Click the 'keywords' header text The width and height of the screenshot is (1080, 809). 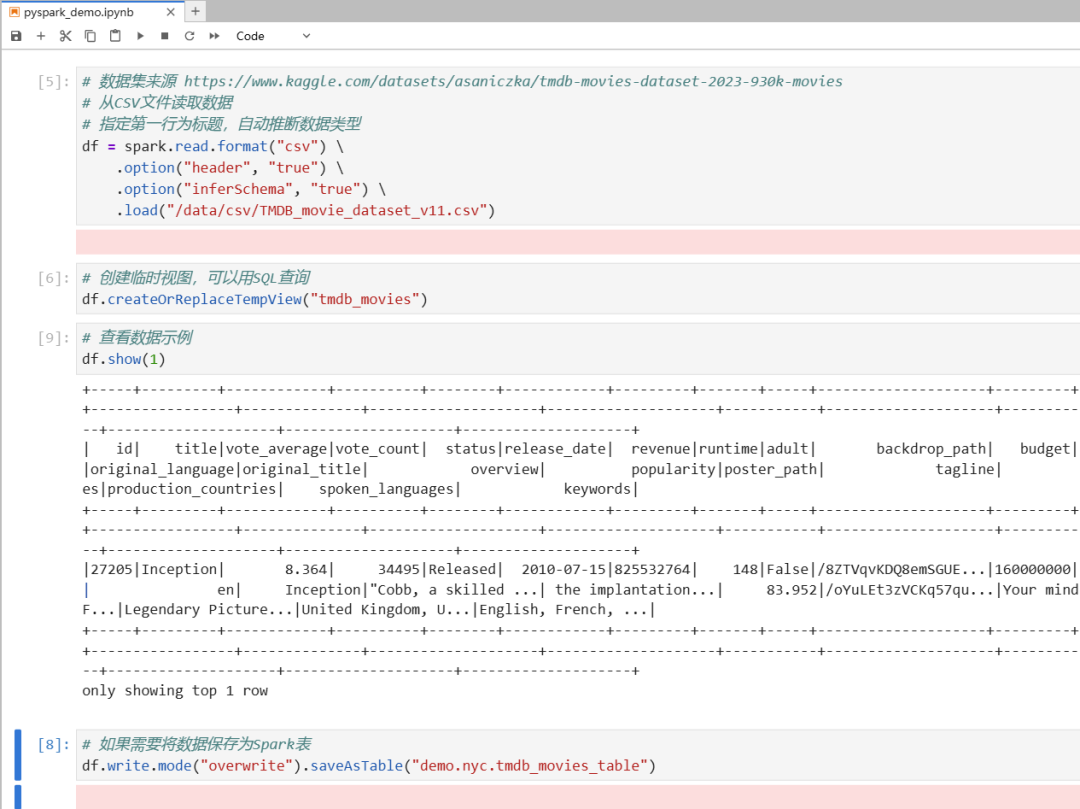[597, 489]
